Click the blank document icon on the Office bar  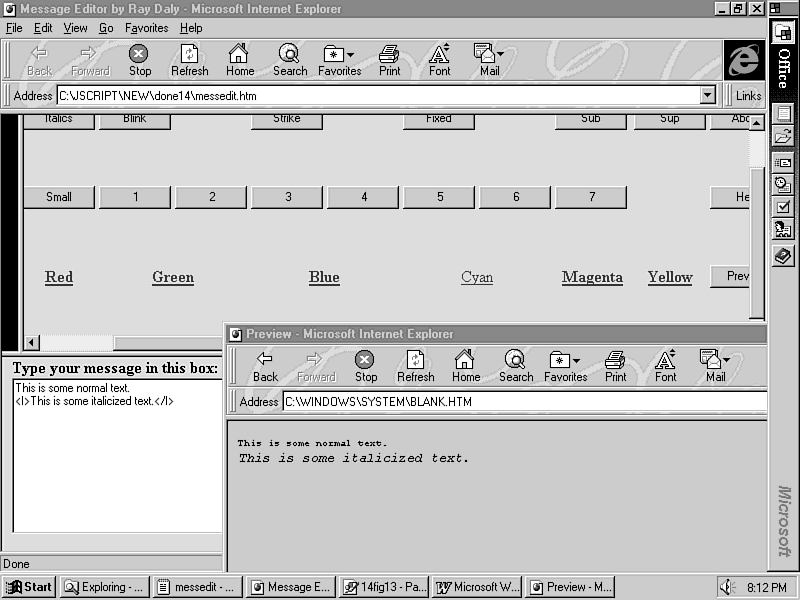(783, 113)
